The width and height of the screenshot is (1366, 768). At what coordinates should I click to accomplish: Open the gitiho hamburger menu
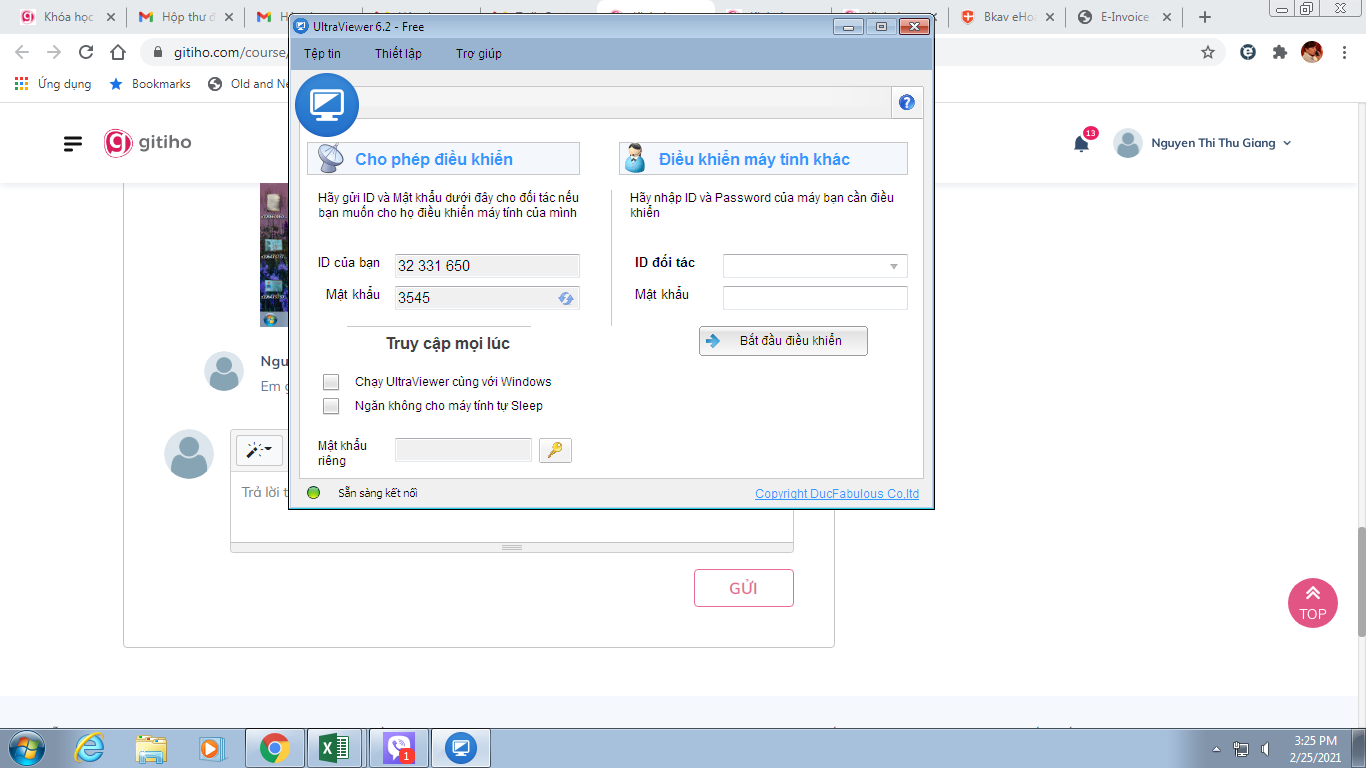tap(73, 144)
